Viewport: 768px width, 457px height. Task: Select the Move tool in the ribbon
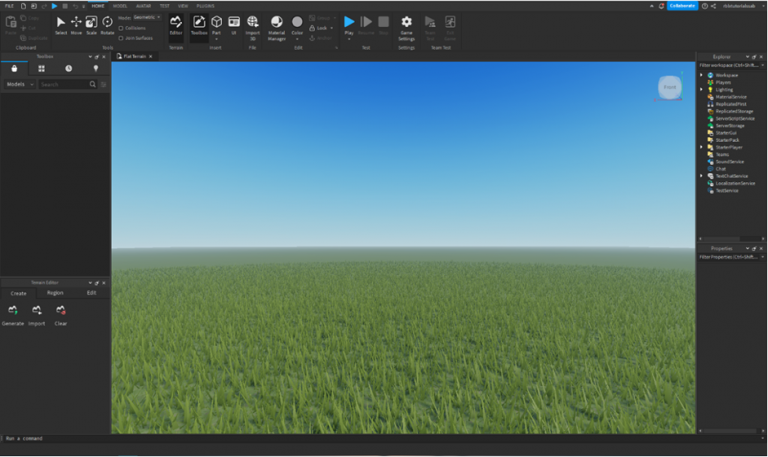(76, 24)
